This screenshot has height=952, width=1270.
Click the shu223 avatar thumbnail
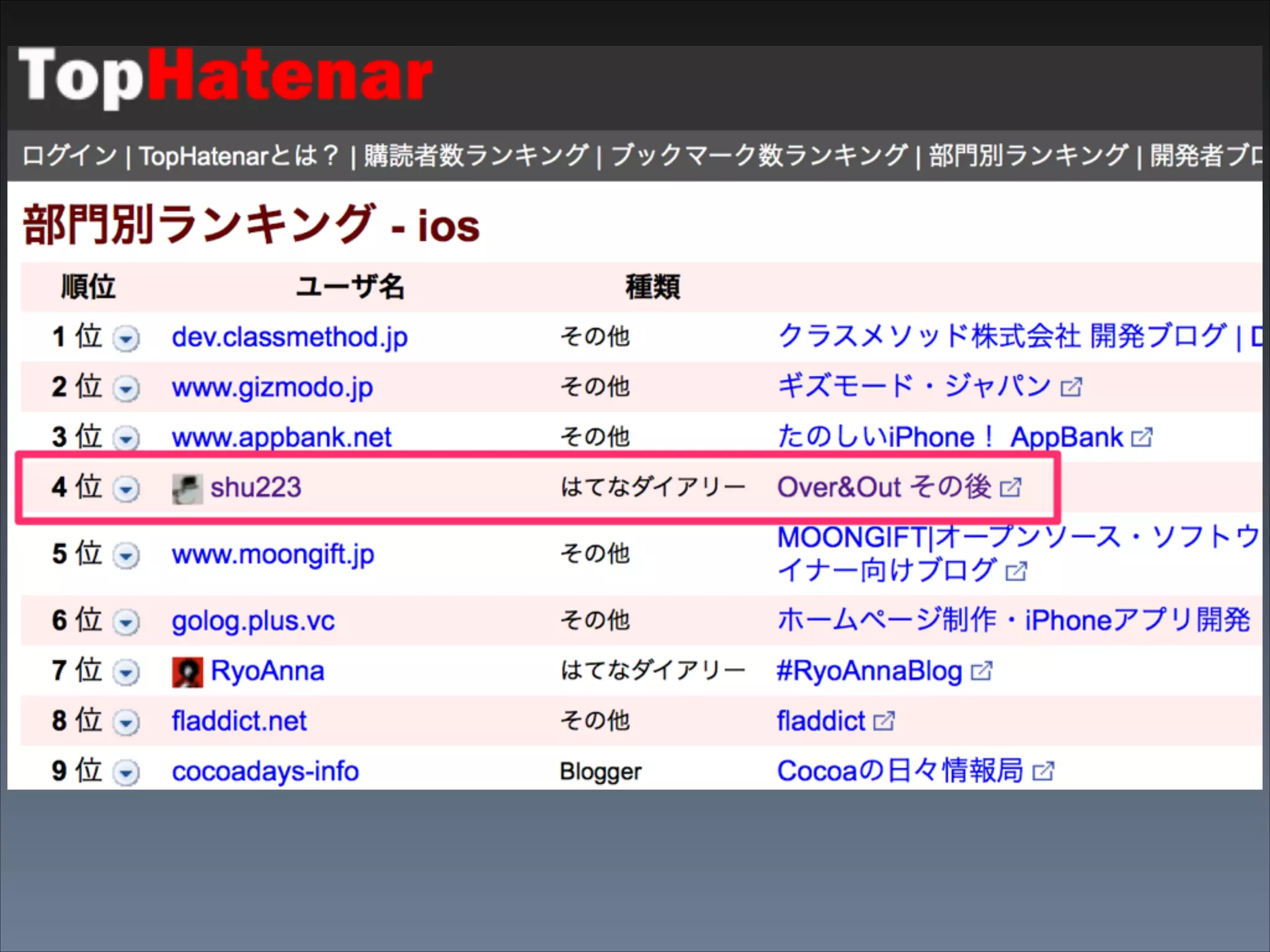click(x=187, y=489)
